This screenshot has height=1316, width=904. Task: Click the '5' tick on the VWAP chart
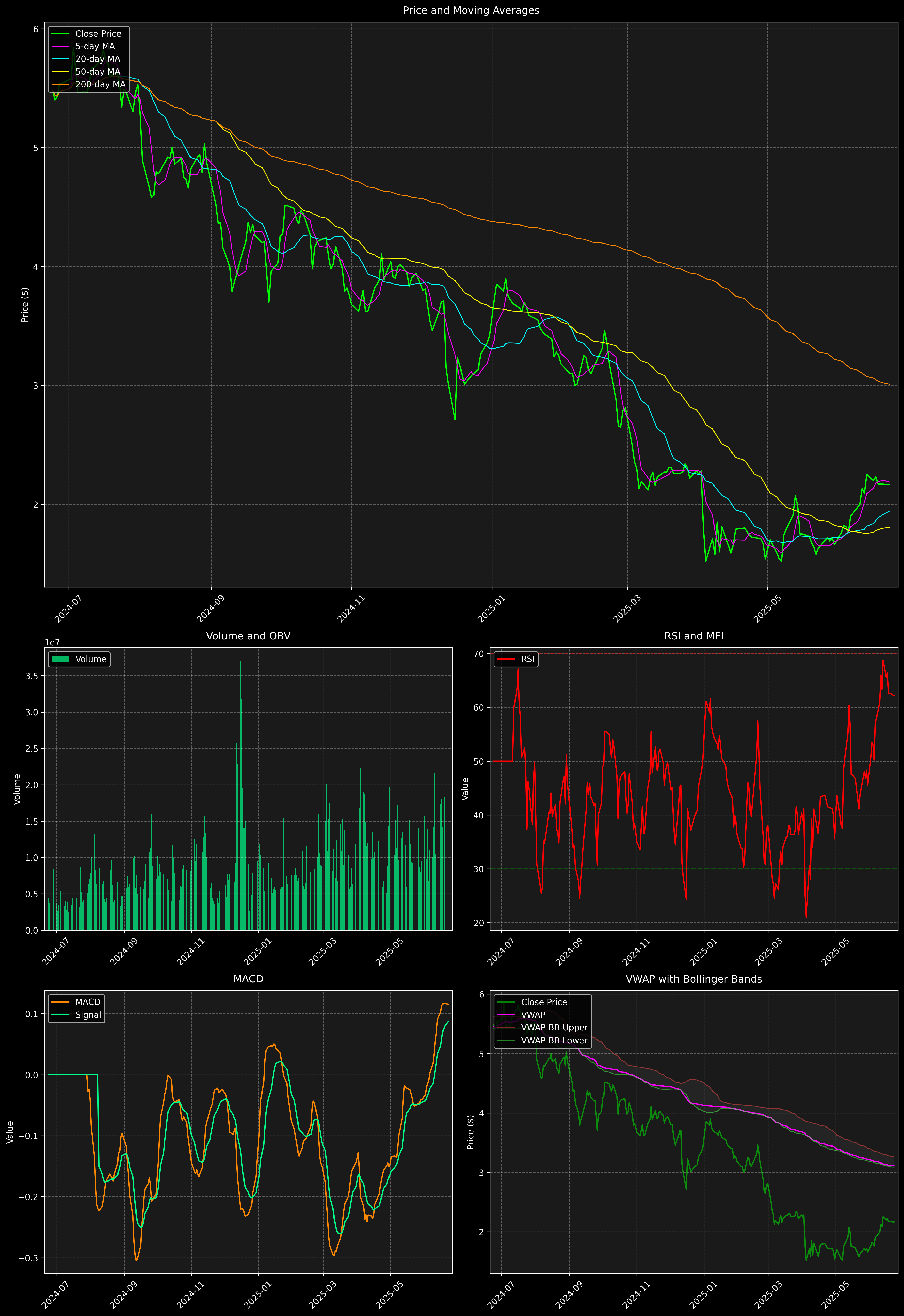point(482,1054)
